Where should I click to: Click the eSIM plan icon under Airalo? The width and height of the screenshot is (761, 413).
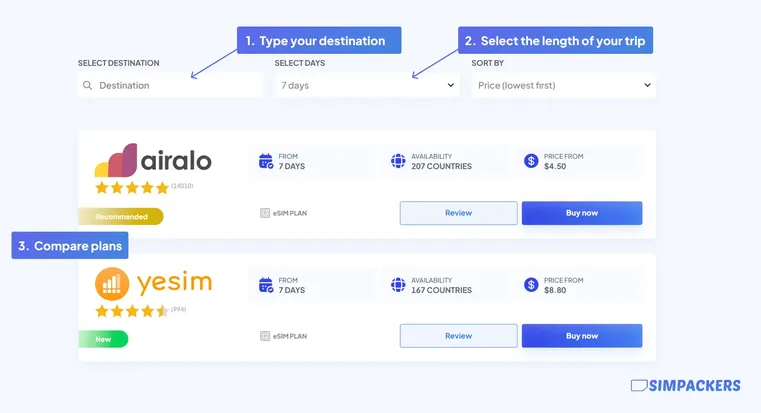(265, 213)
